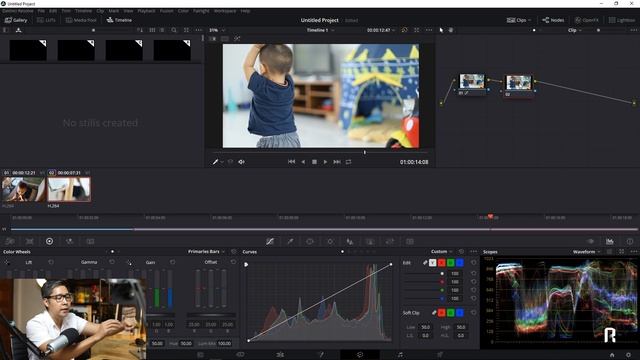Open the Playback menu
Image resolution: width=640 pixels, height=360 pixels.
(x=146, y=11)
